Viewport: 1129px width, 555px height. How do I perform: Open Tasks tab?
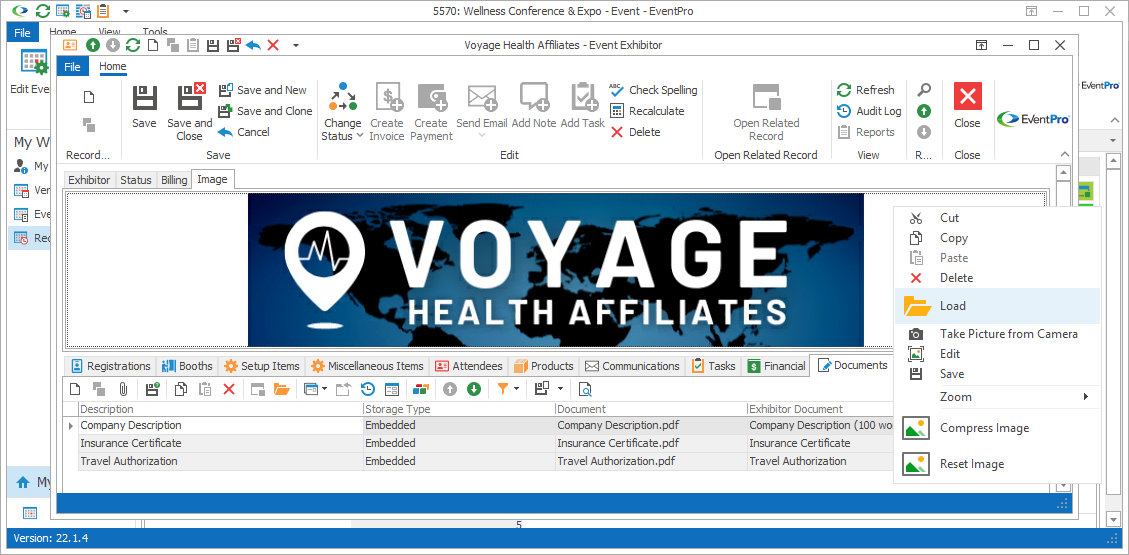pyautogui.click(x=714, y=366)
